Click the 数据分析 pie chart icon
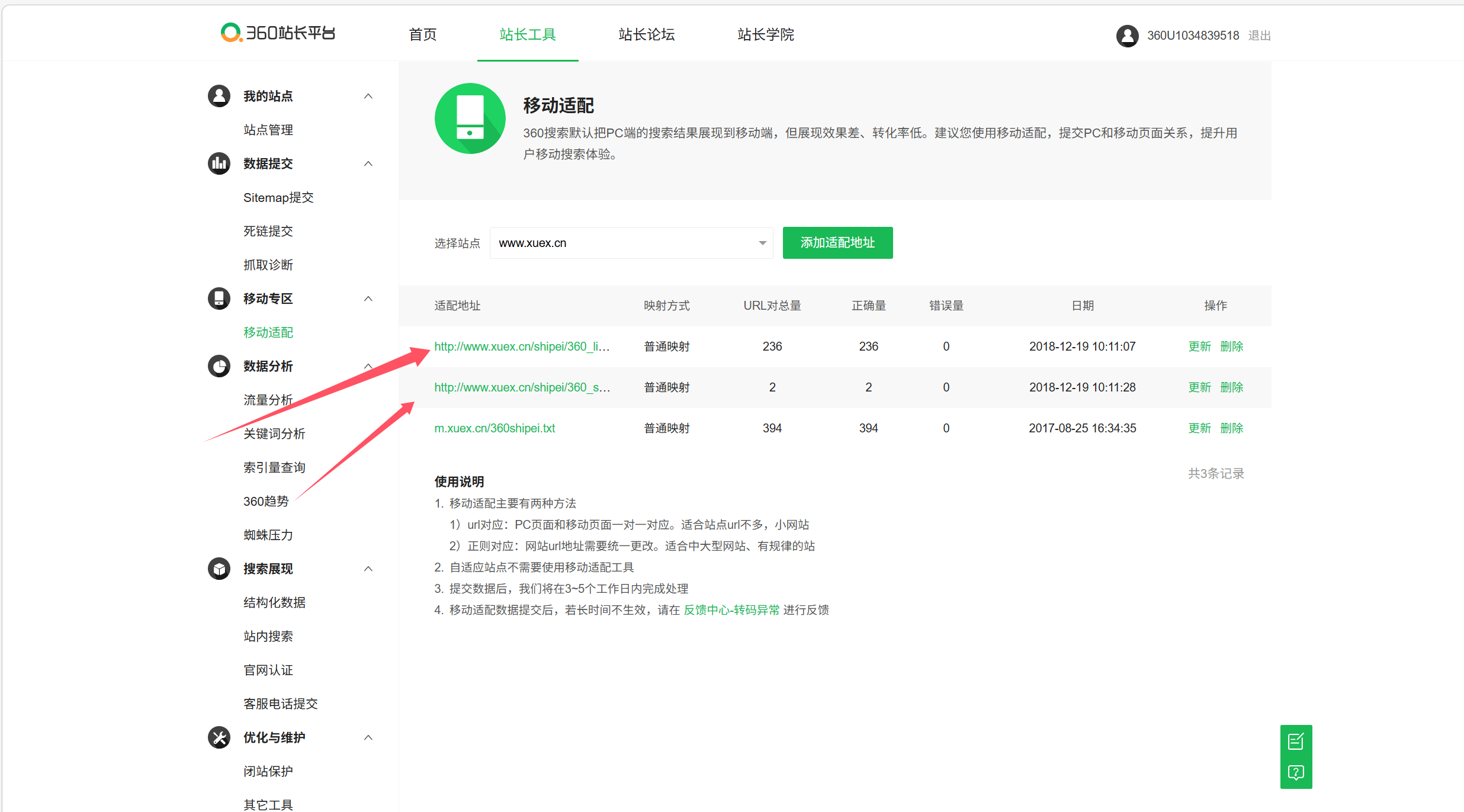This screenshot has height=812, width=1464. 219,366
